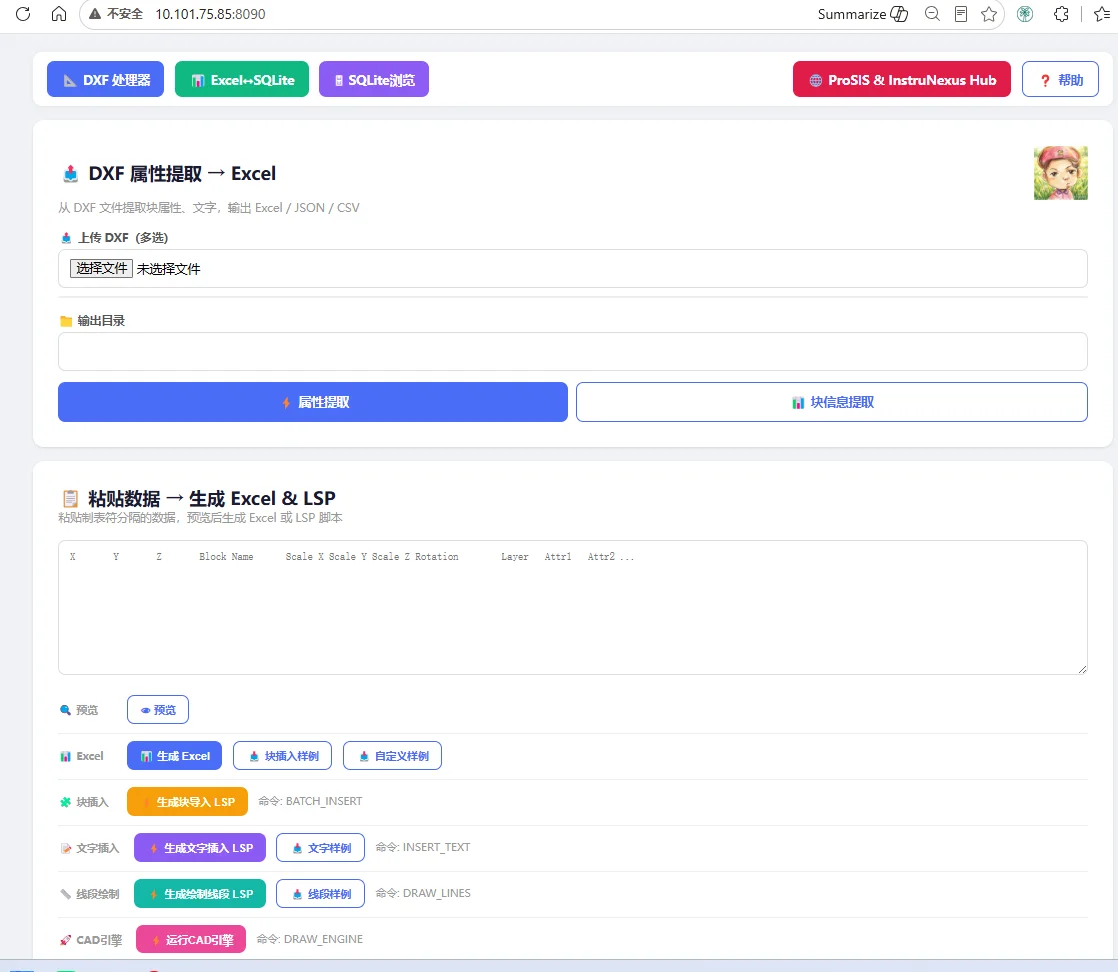The width and height of the screenshot is (1118, 972).
Task: Click the 生成块导入 LSP button
Action: pyautogui.click(x=188, y=802)
